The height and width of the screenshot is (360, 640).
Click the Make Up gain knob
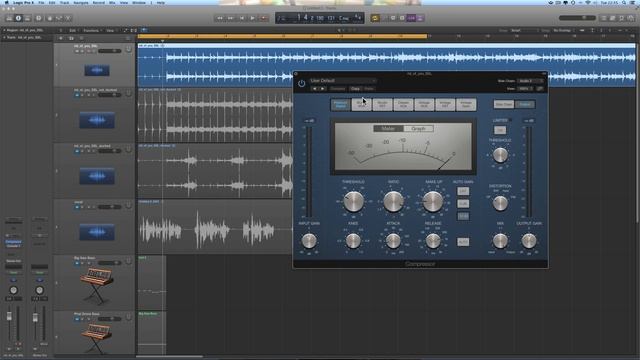[433, 201]
